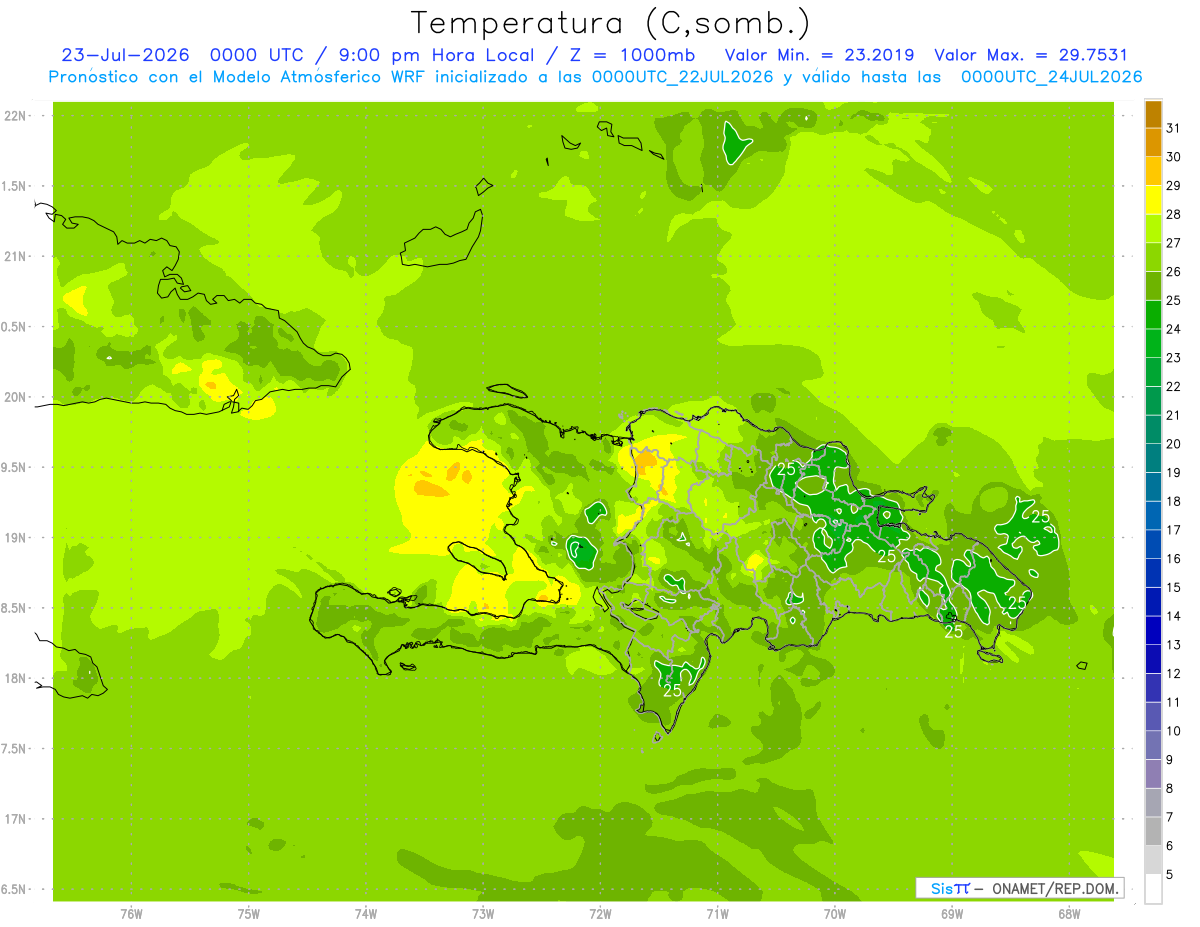Viewport: 1200px width, 927px height.
Task: Click the colorbar value '15'
Action: [1173, 588]
